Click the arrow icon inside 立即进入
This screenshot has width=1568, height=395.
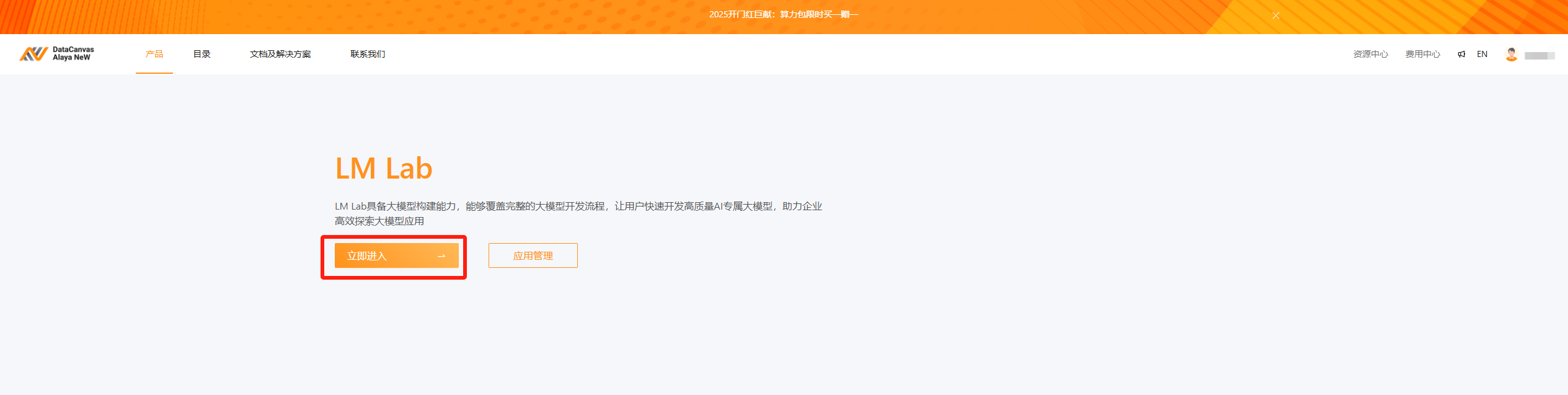point(441,256)
